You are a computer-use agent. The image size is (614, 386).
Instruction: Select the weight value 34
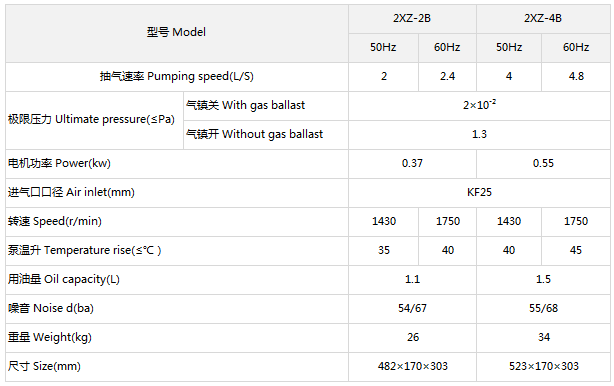[543, 337]
